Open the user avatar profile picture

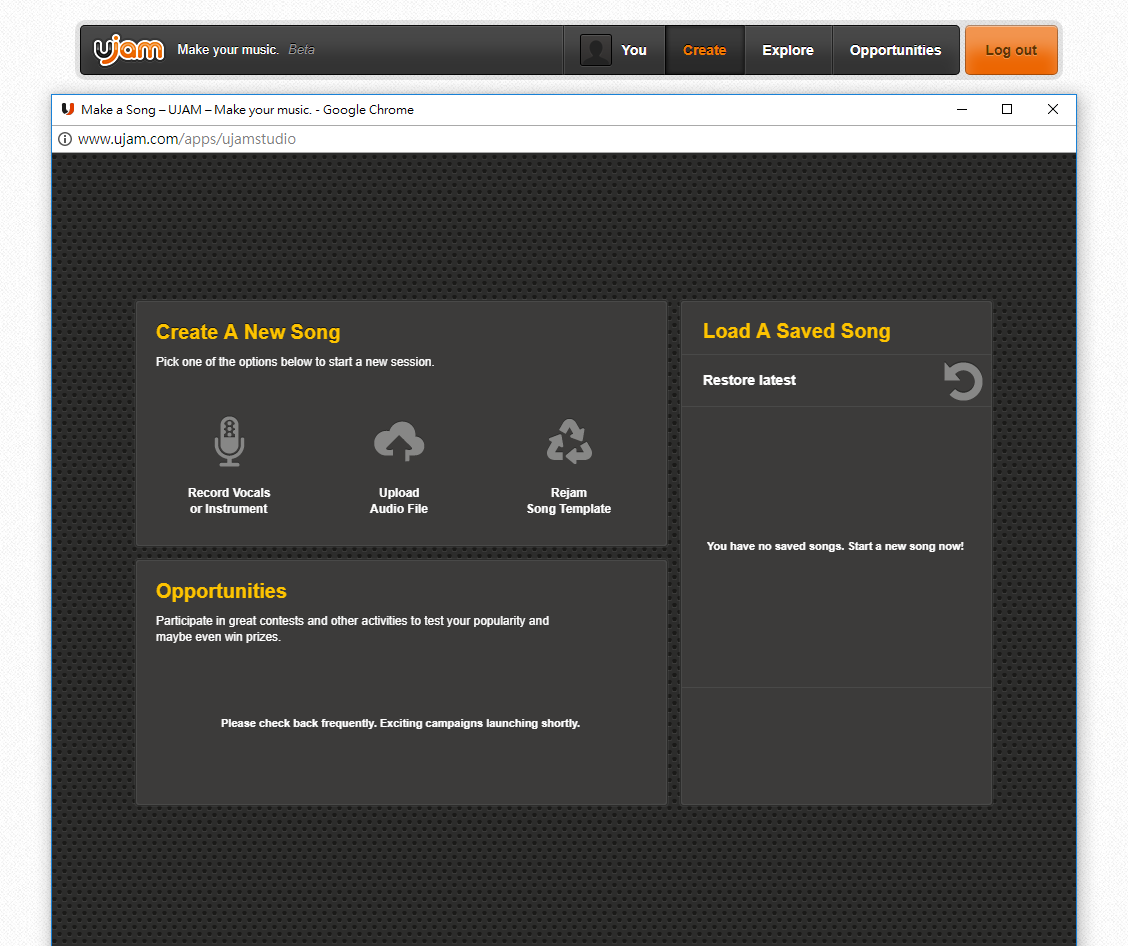596,50
